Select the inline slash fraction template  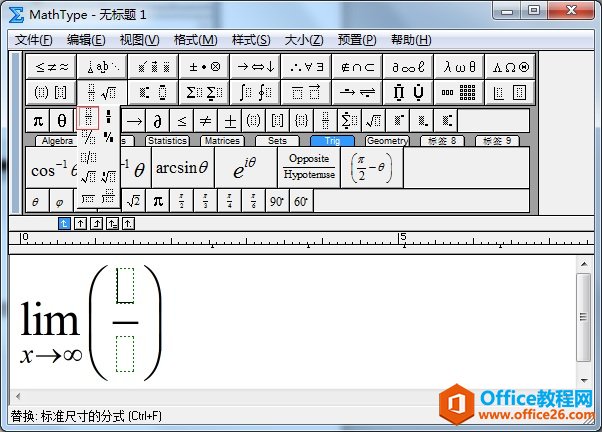click(x=88, y=157)
